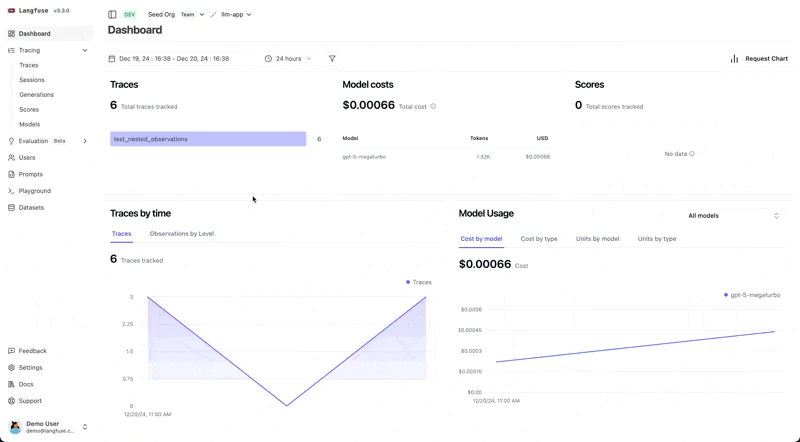
Task: Open Sessions under Tracing
Action: tap(32, 80)
